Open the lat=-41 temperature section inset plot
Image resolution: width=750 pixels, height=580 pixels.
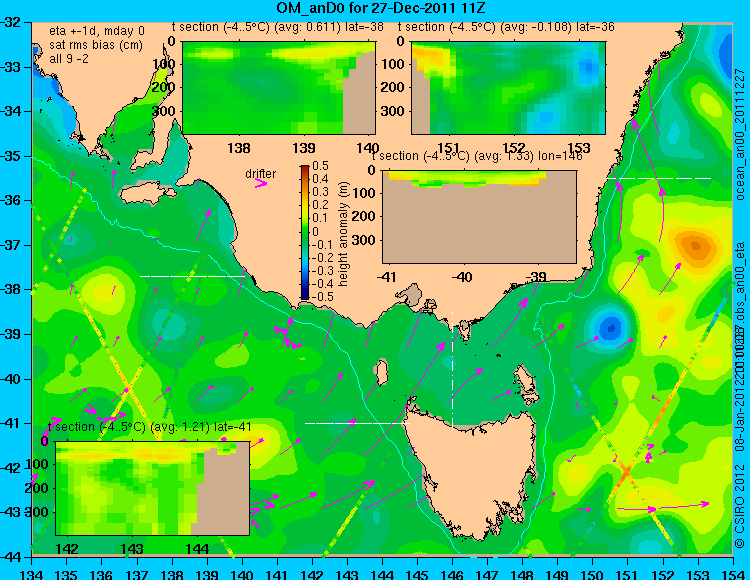153,488
